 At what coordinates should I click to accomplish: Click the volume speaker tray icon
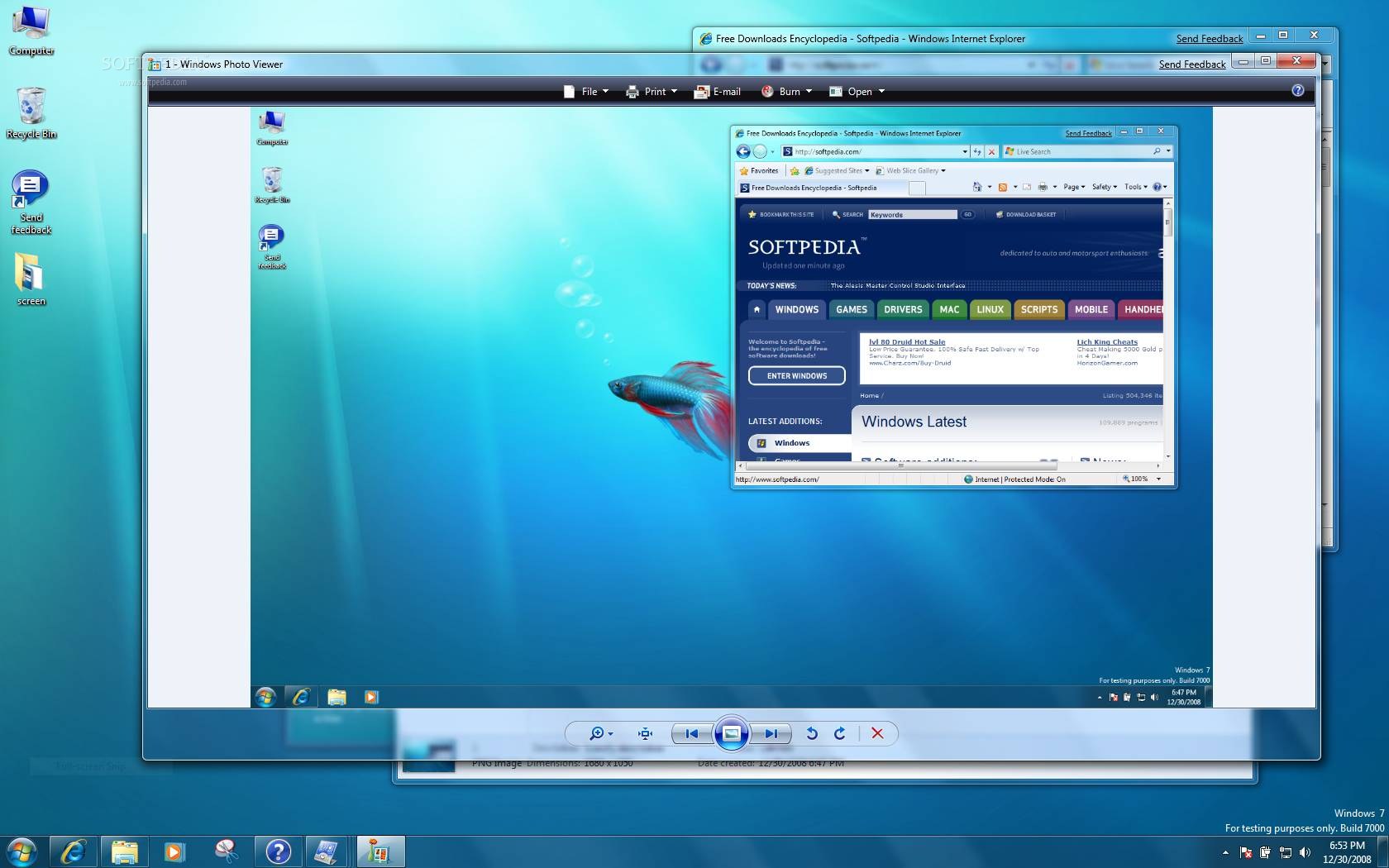point(1305,852)
